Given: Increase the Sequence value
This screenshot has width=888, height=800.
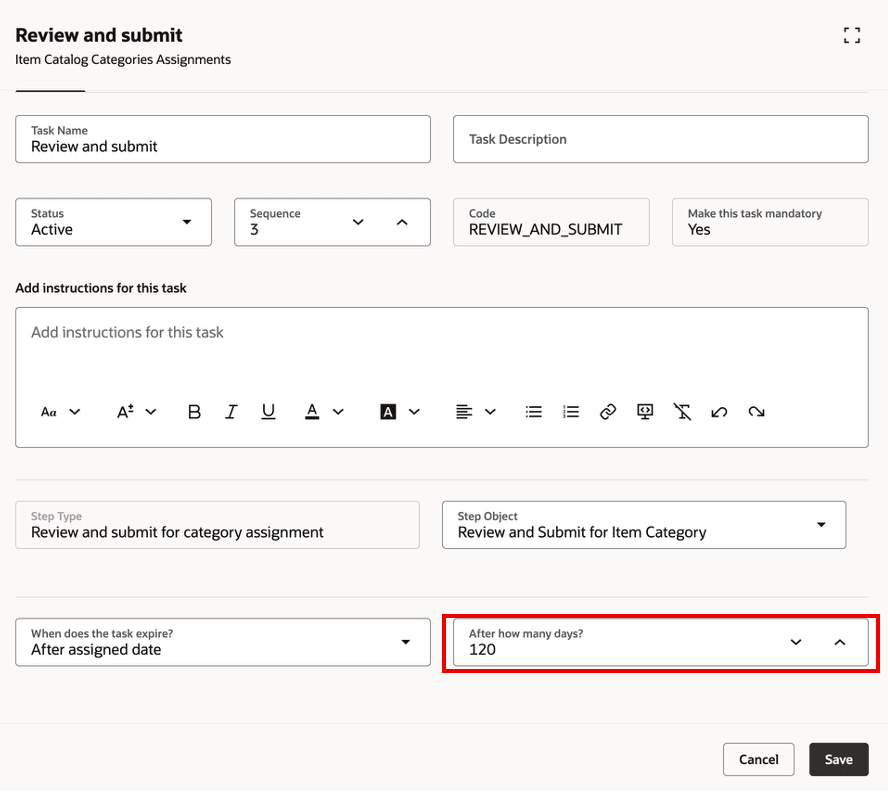Looking at the screenshot, I should pyautogui.click(x=402, y=222).
